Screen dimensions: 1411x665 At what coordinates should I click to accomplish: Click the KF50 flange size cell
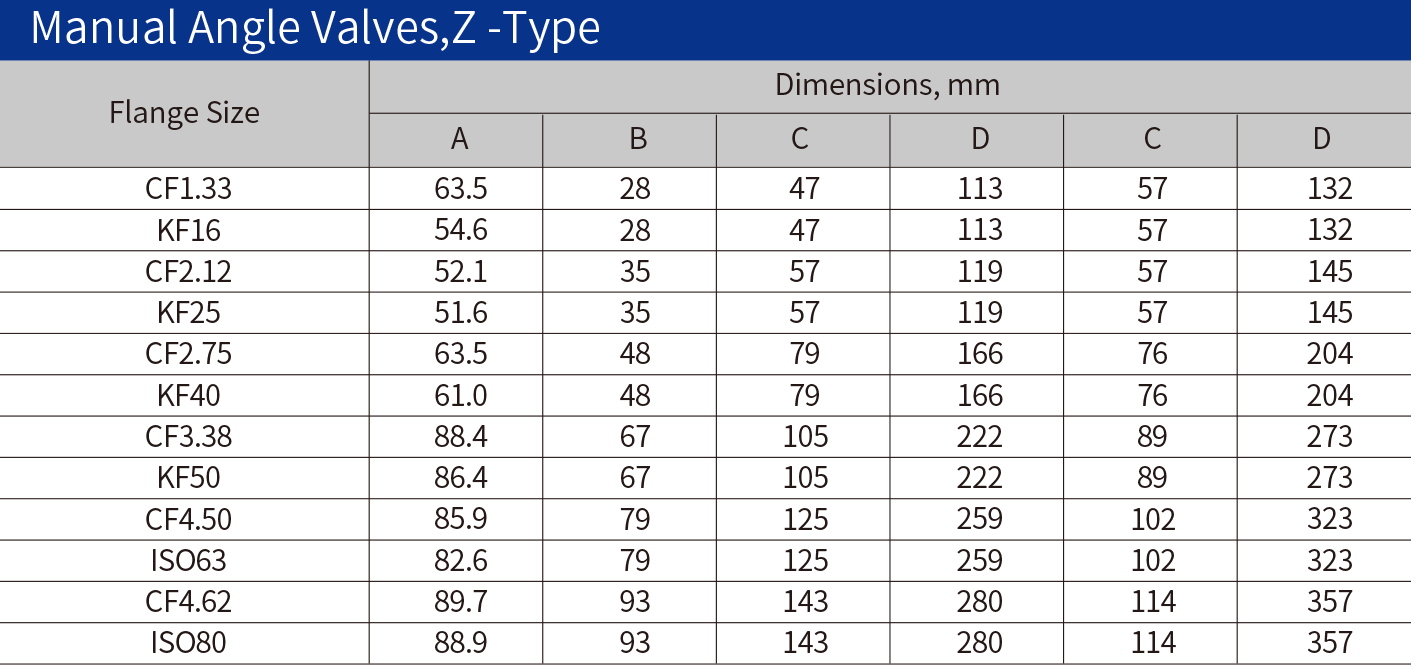(x=189, y=478)
